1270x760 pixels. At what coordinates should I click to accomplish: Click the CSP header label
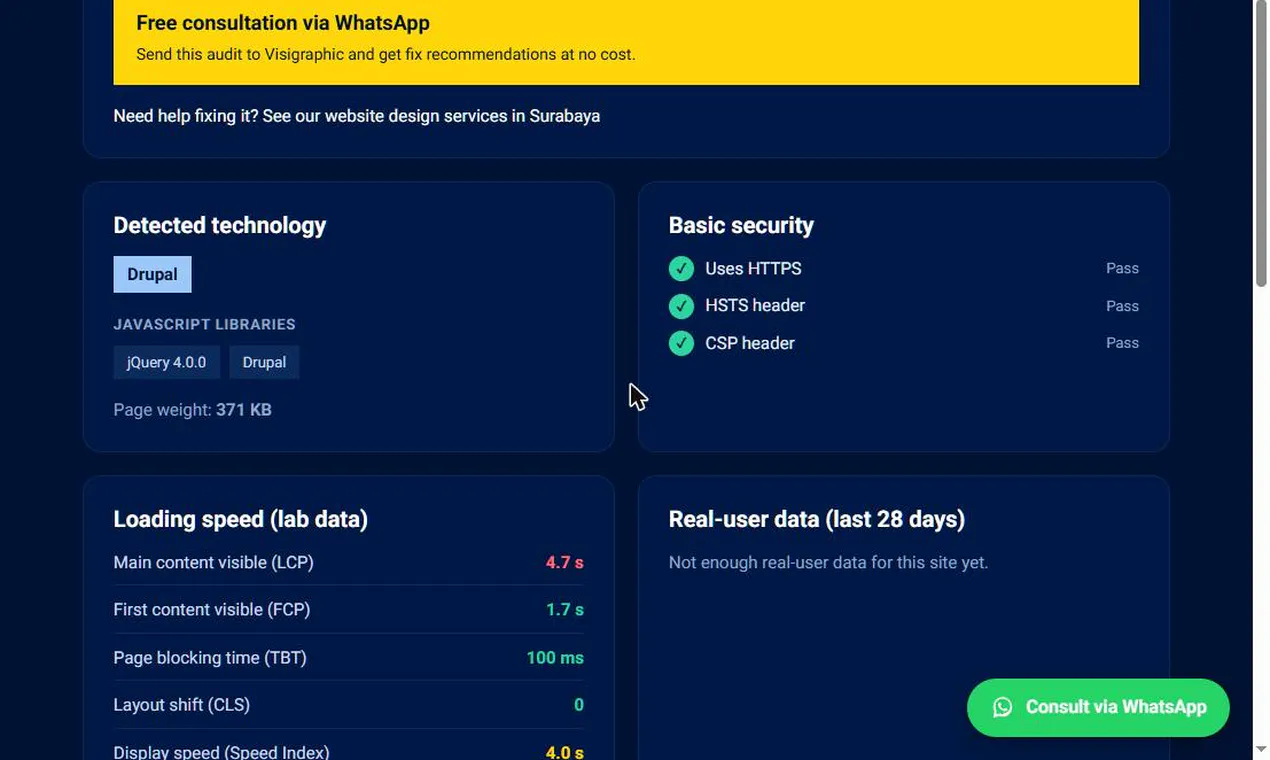click(x=750, y=343)
